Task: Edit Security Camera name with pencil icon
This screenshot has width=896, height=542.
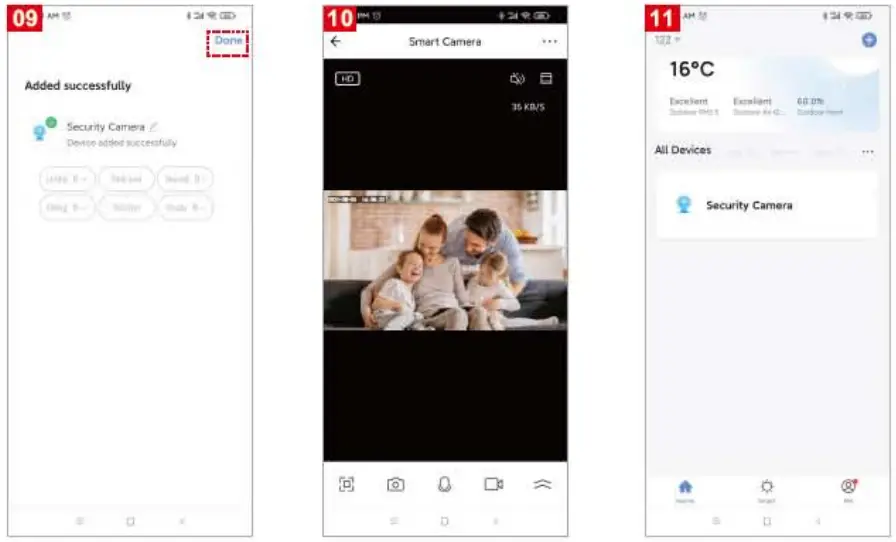Action: (153, 126)
